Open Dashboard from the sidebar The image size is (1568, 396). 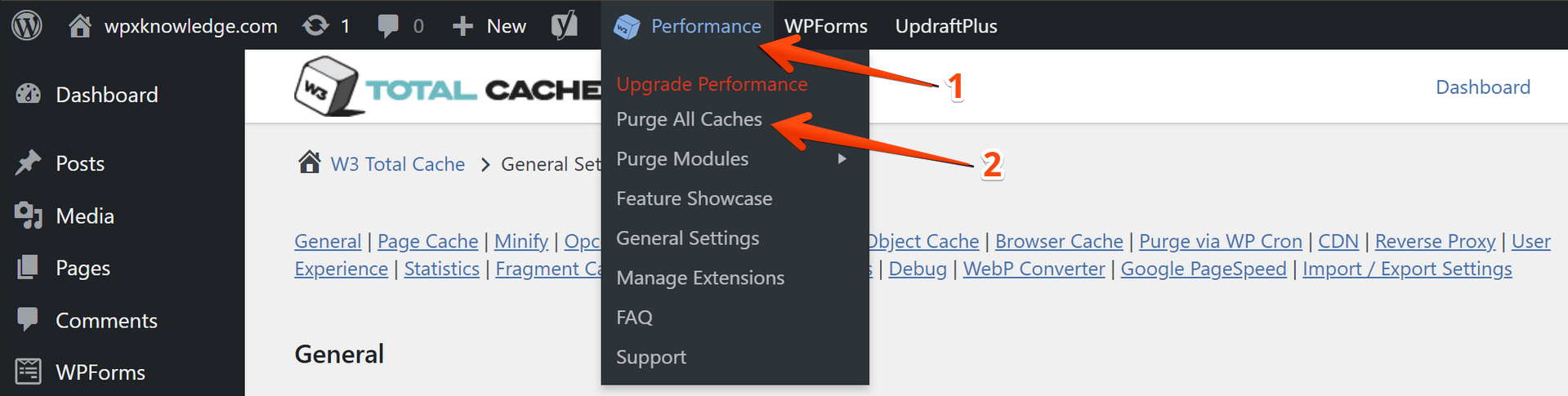click(106, 95)
